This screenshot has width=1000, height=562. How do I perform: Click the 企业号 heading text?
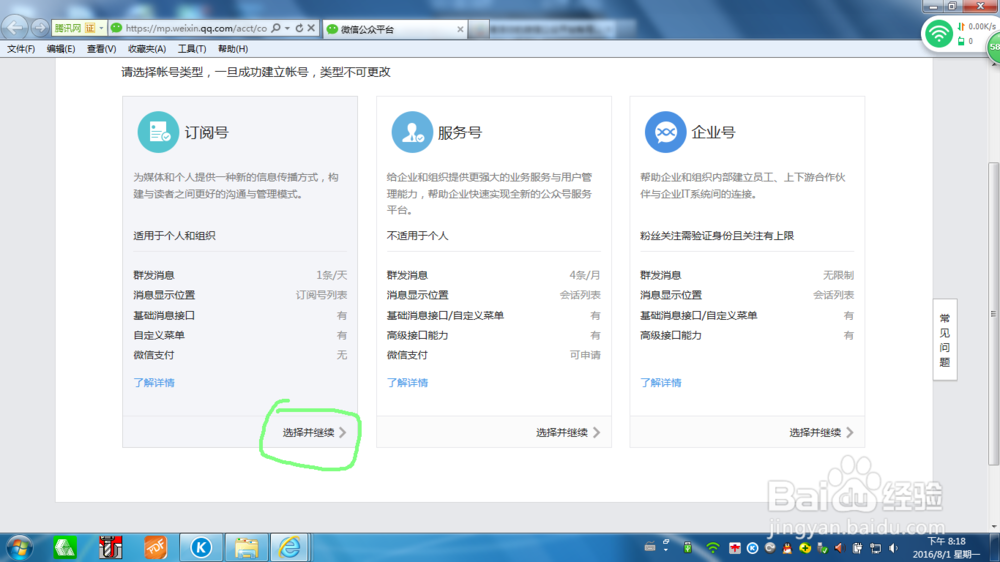pos(713,133)
